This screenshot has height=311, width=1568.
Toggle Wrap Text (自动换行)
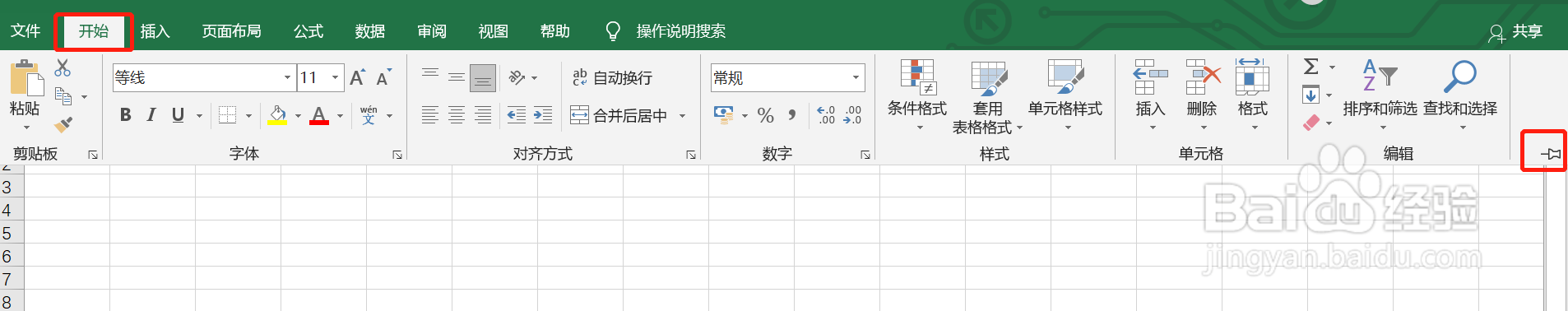612,77
